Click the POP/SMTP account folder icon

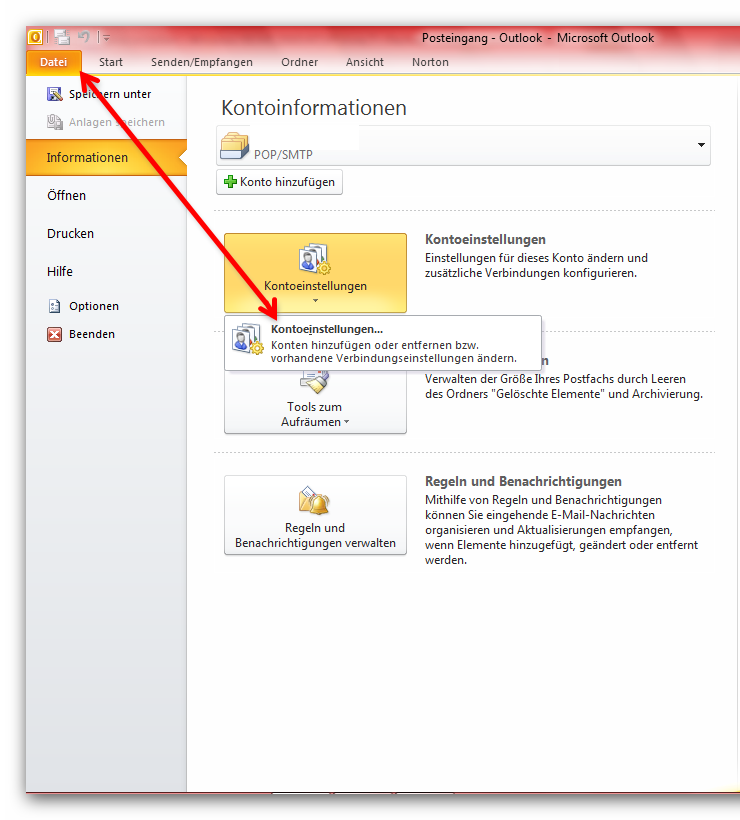click(234, 146)
